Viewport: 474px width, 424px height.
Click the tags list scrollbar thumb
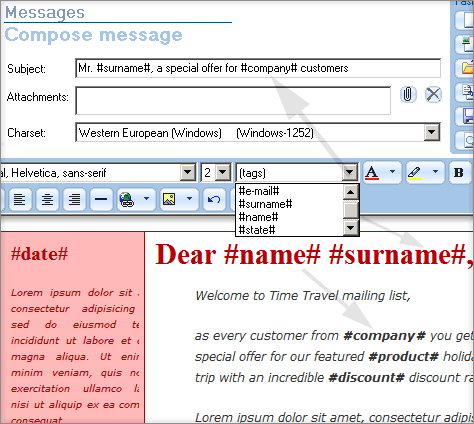pos(351,209)
